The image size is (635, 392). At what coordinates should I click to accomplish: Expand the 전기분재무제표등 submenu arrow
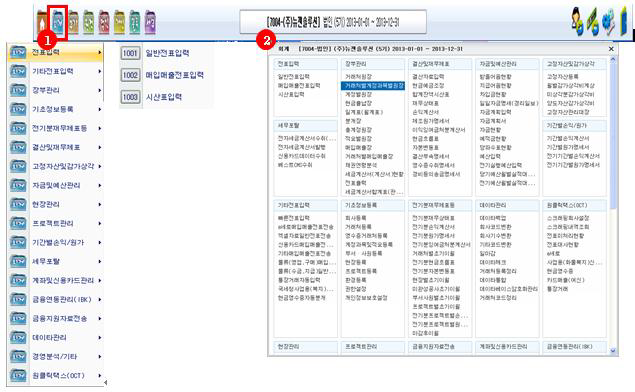tap(100, 128)
